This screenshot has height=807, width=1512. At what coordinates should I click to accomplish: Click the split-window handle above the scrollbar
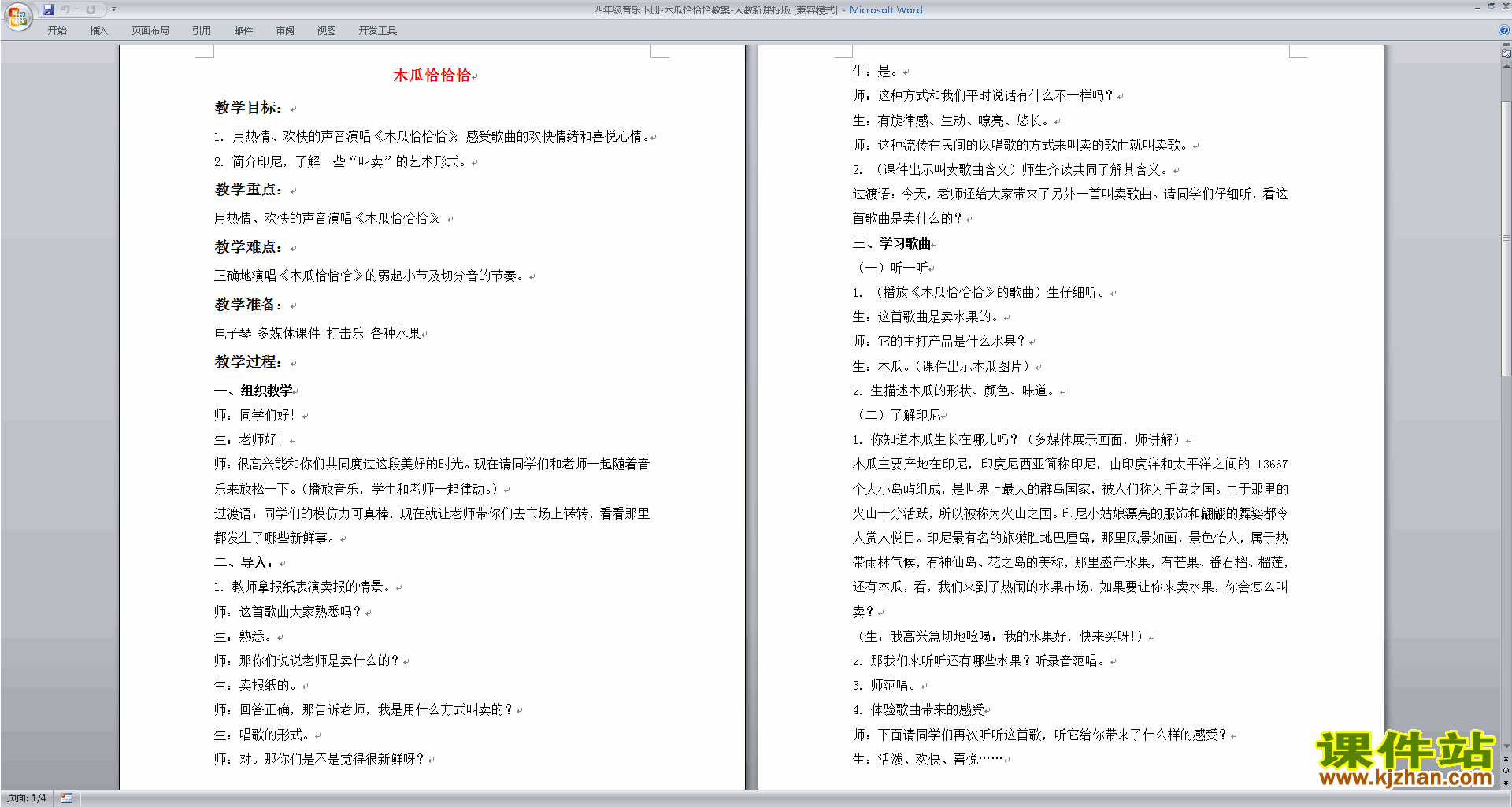tap(1506, 46)
